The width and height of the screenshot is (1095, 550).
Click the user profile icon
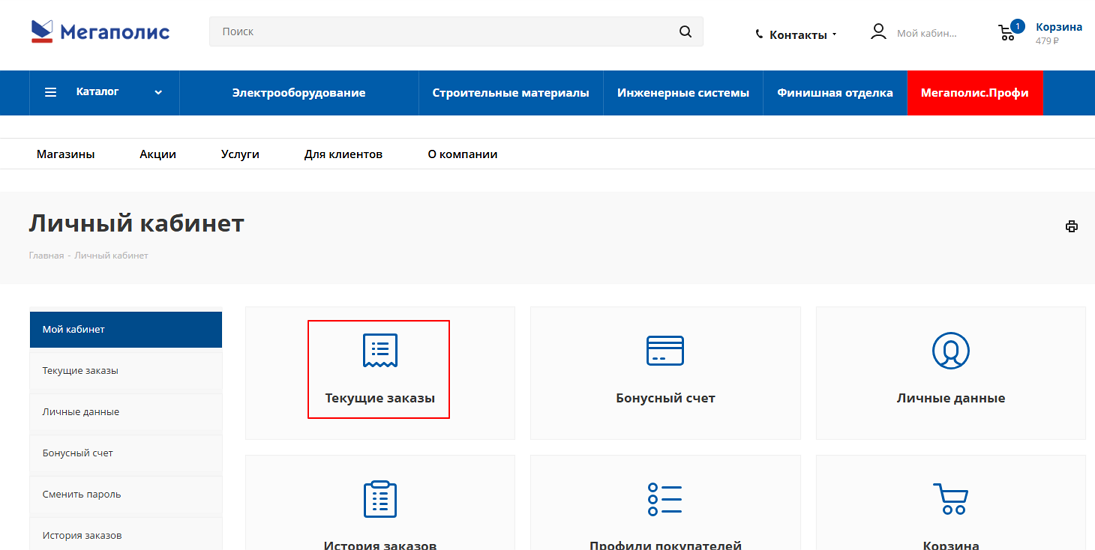click(x=879, y=31)
